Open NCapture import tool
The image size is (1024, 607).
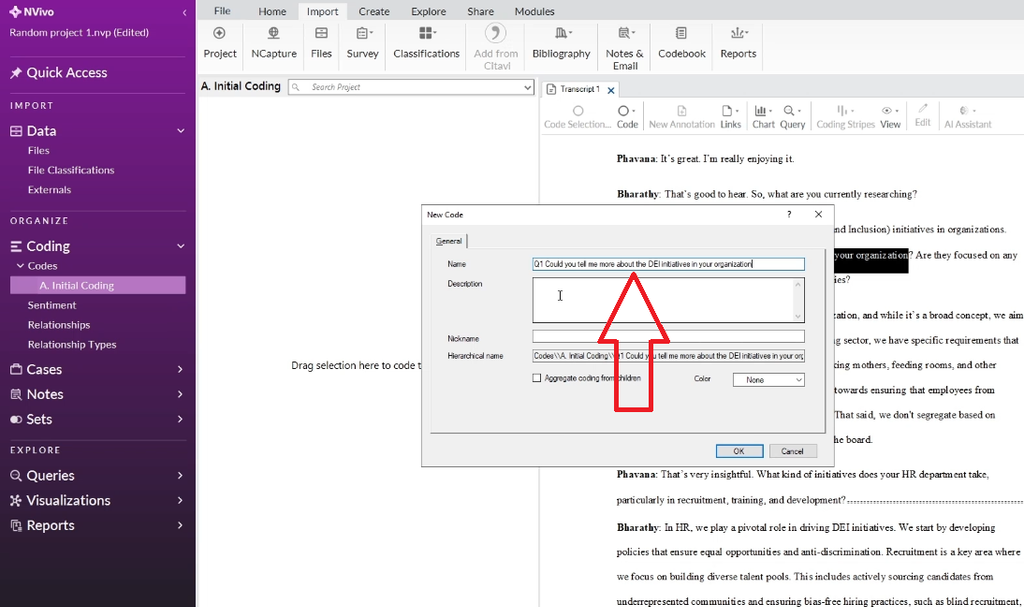(x=274, y=43)
